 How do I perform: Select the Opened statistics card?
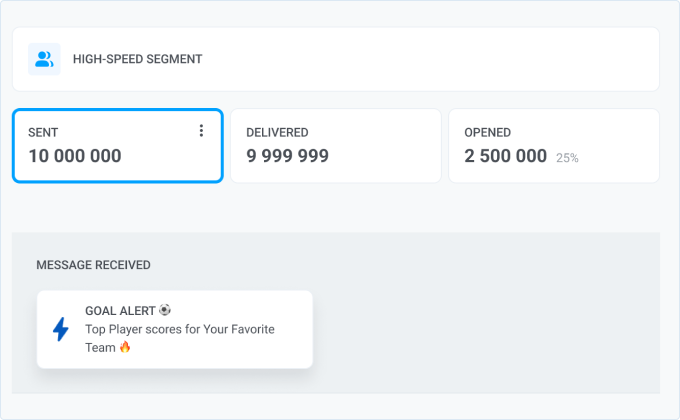coord(554,146)
